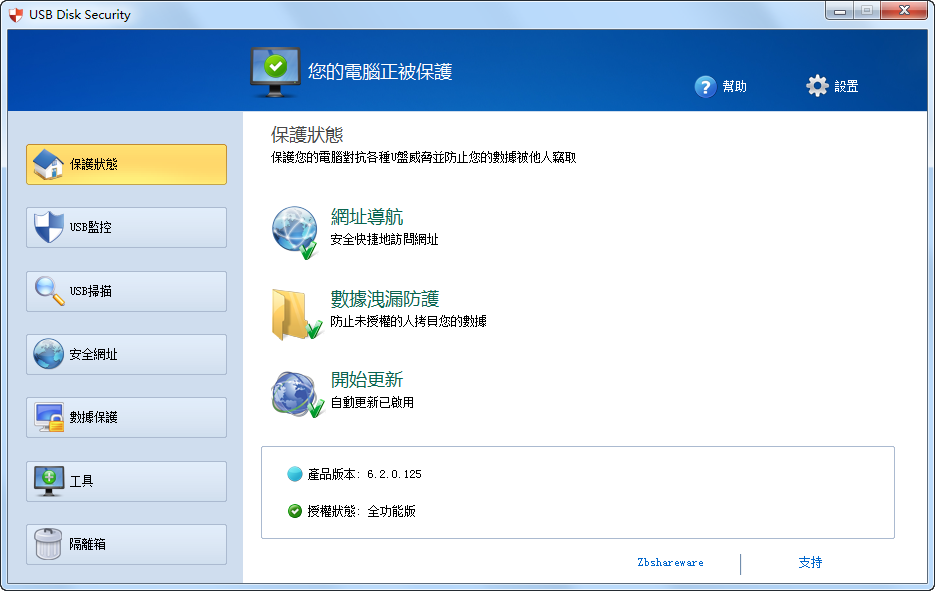
Task: Click the shield icon for USB監控
Action: click(x=48, y=227)
